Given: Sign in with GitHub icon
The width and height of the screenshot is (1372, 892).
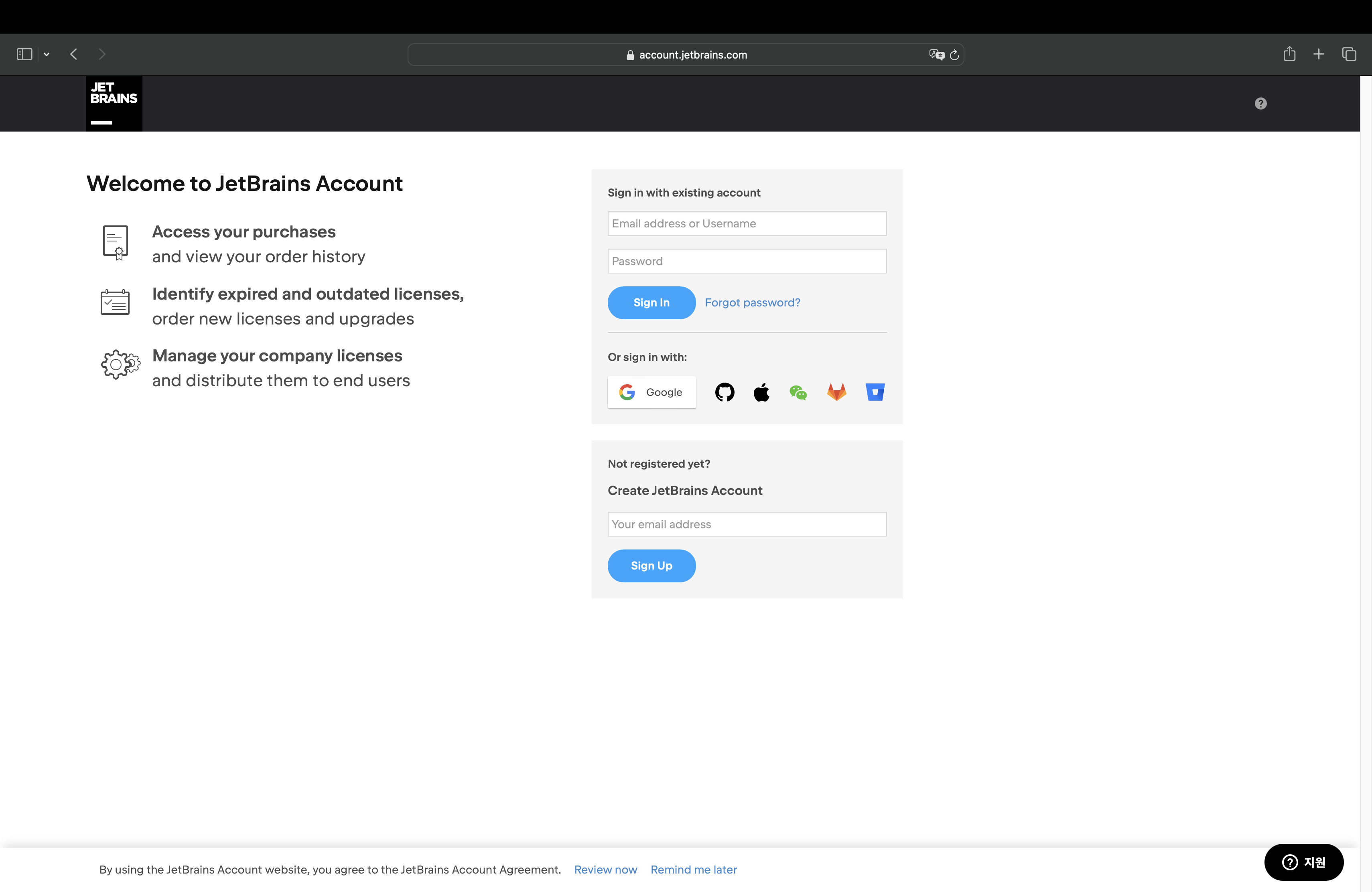Looking at the screenshot, I should click(725, 392).
